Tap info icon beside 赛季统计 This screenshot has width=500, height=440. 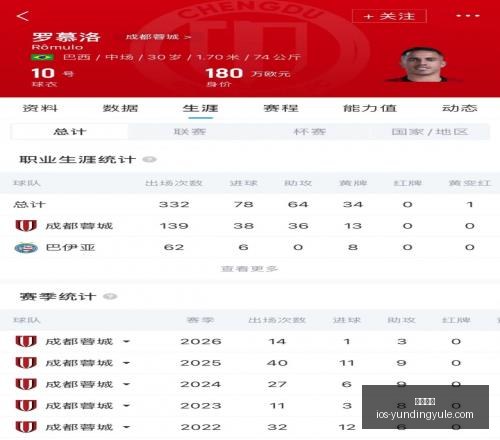coord(110,296)
